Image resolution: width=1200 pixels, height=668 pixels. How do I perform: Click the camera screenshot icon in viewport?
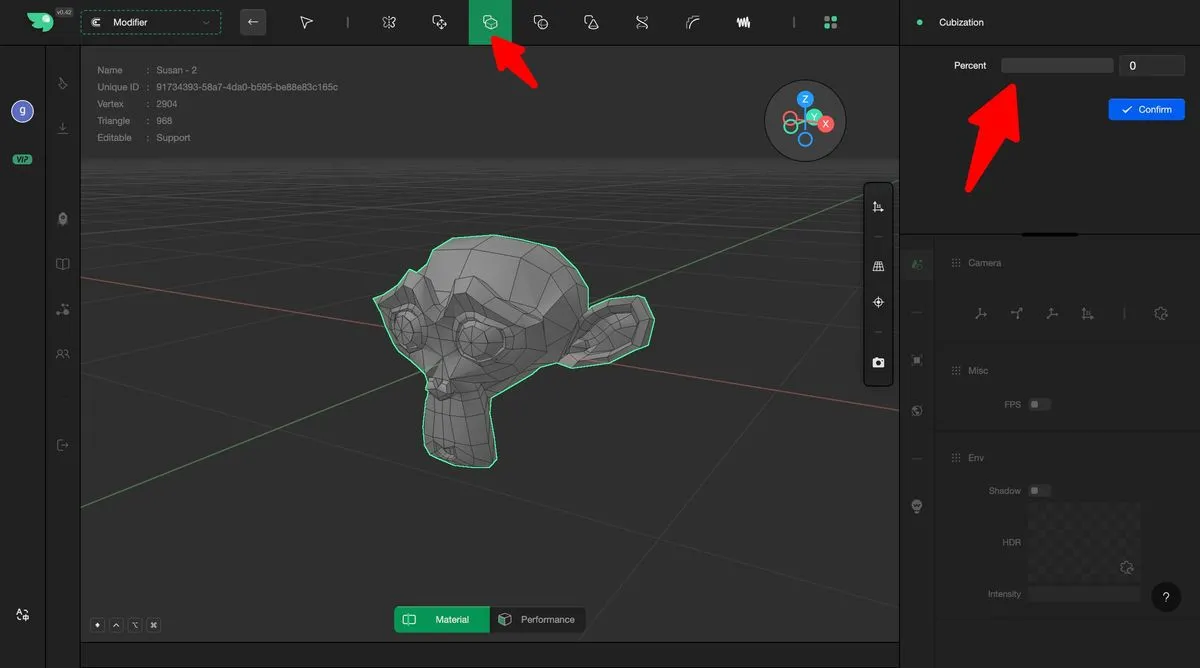tap(878, 363)
